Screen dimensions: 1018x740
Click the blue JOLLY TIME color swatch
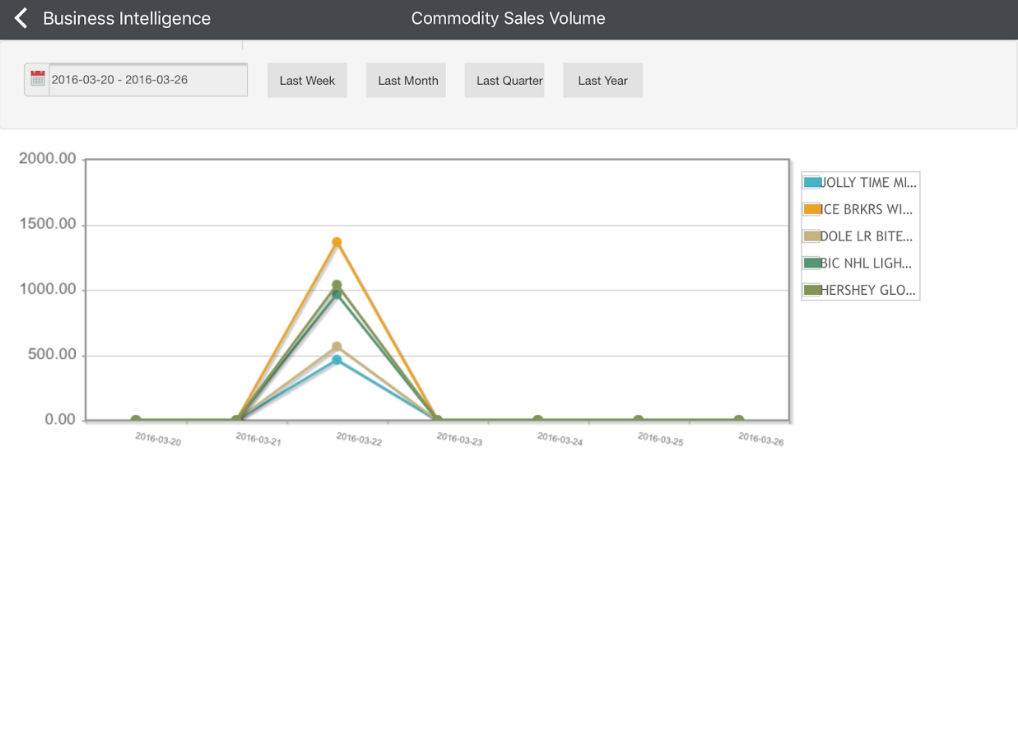813,182
